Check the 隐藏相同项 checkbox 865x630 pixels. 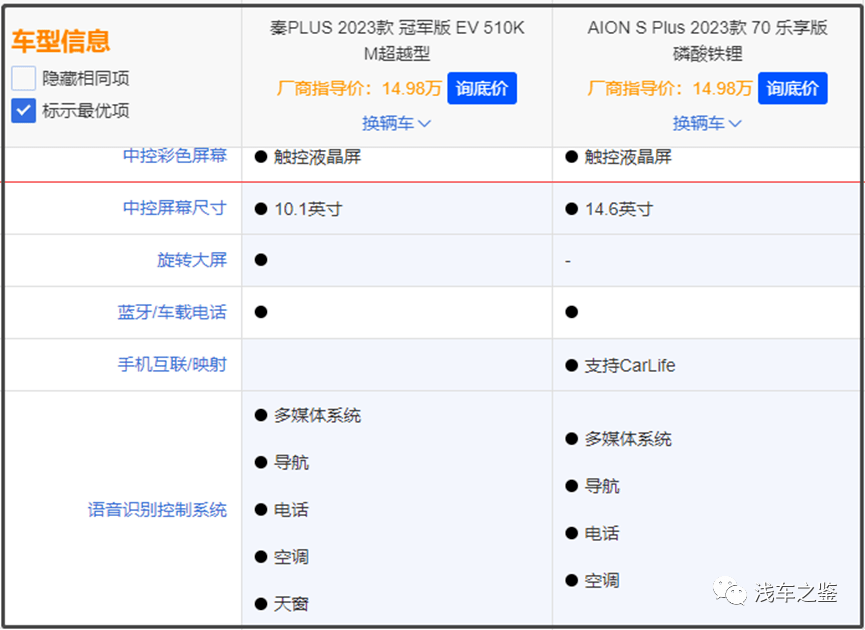24,78
